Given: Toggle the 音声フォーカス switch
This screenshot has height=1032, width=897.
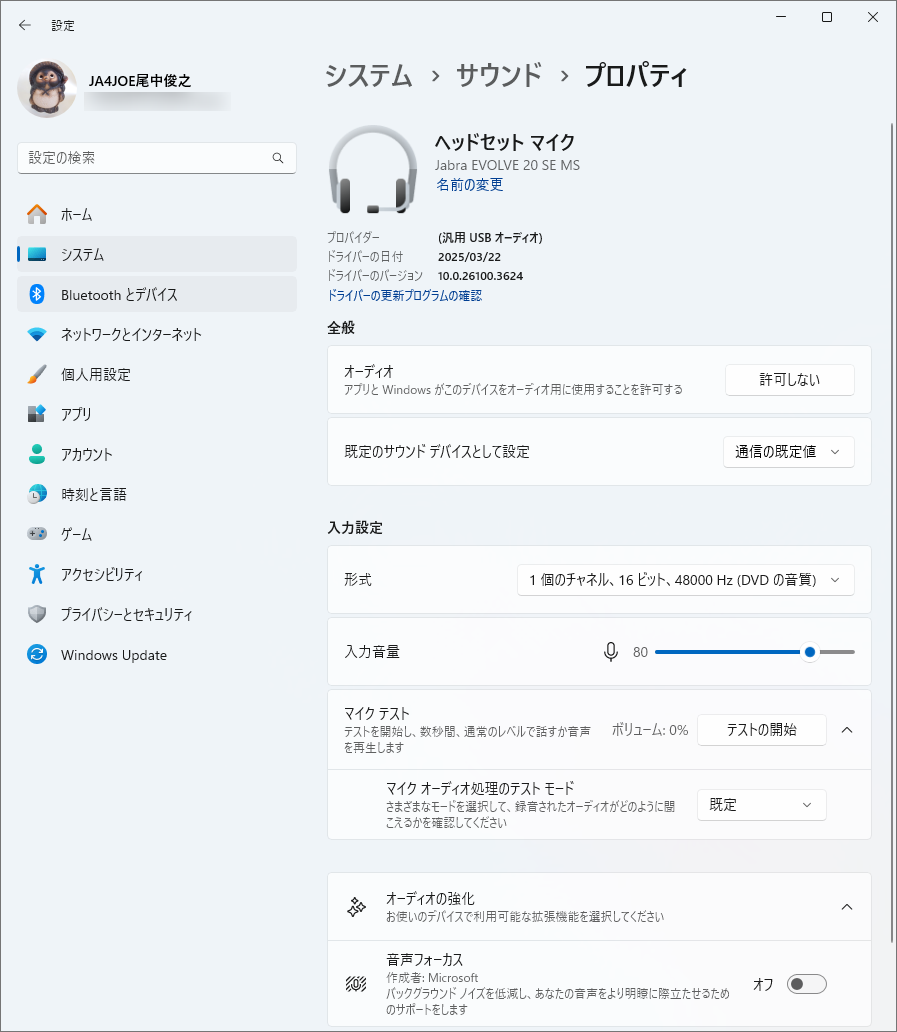Looking at the screenshot, I should [807, 984].
